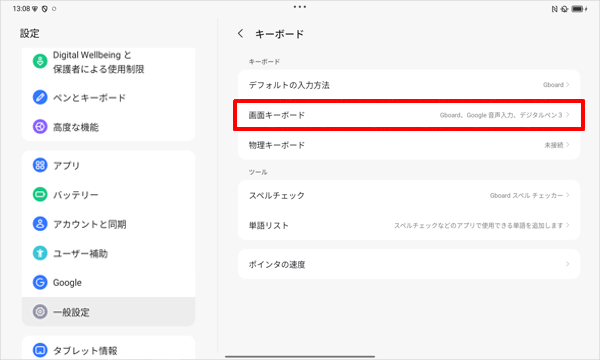Tap the back arrow beside キーボード title
This screenshot has width=600, height=360.
pyautogui.click(x=240, y=34)
